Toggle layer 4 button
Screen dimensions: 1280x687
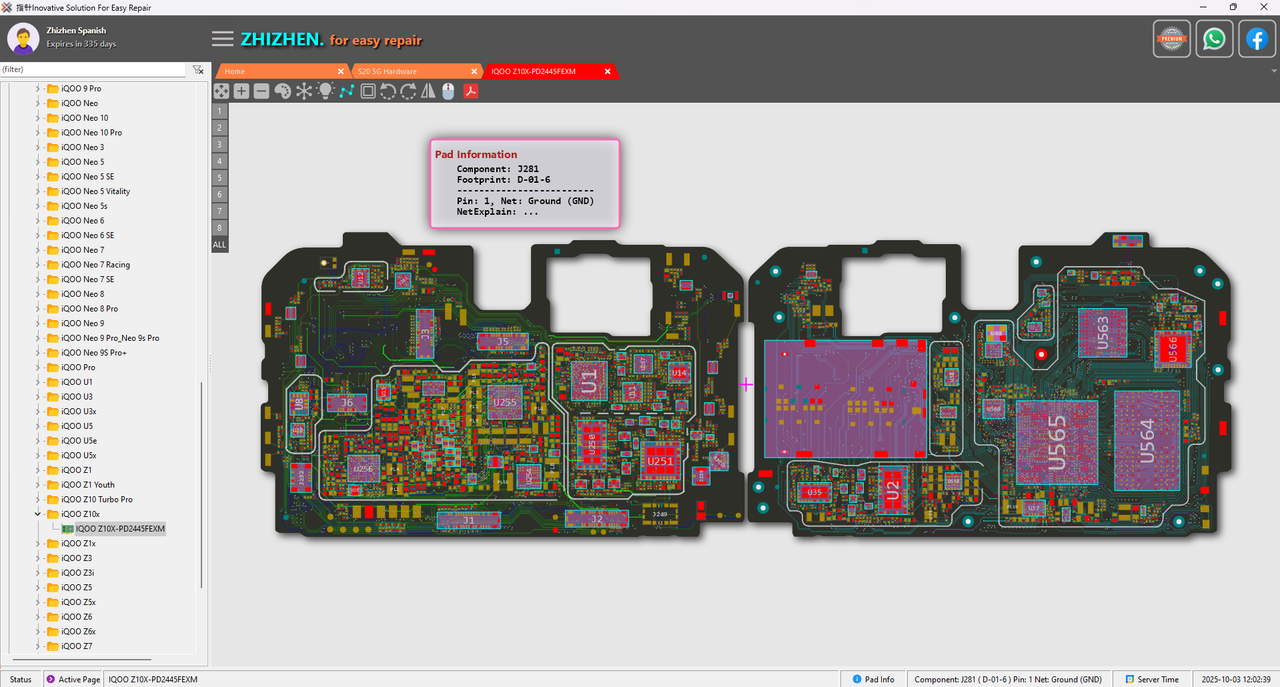point(219,161)
